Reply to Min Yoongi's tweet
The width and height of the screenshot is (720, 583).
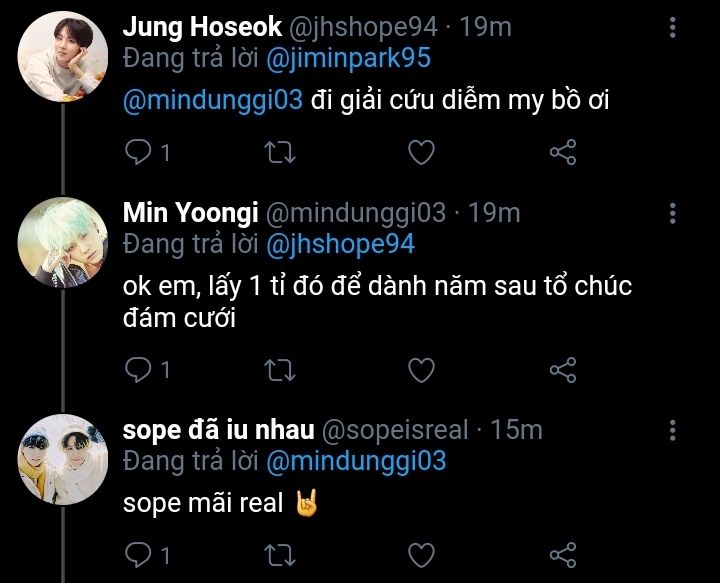point(138,370)
